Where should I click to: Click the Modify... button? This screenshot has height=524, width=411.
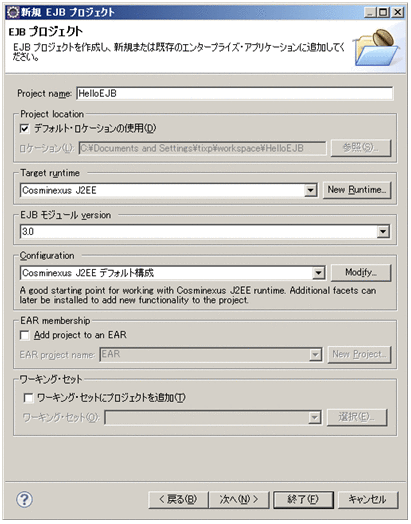(361, 273)
